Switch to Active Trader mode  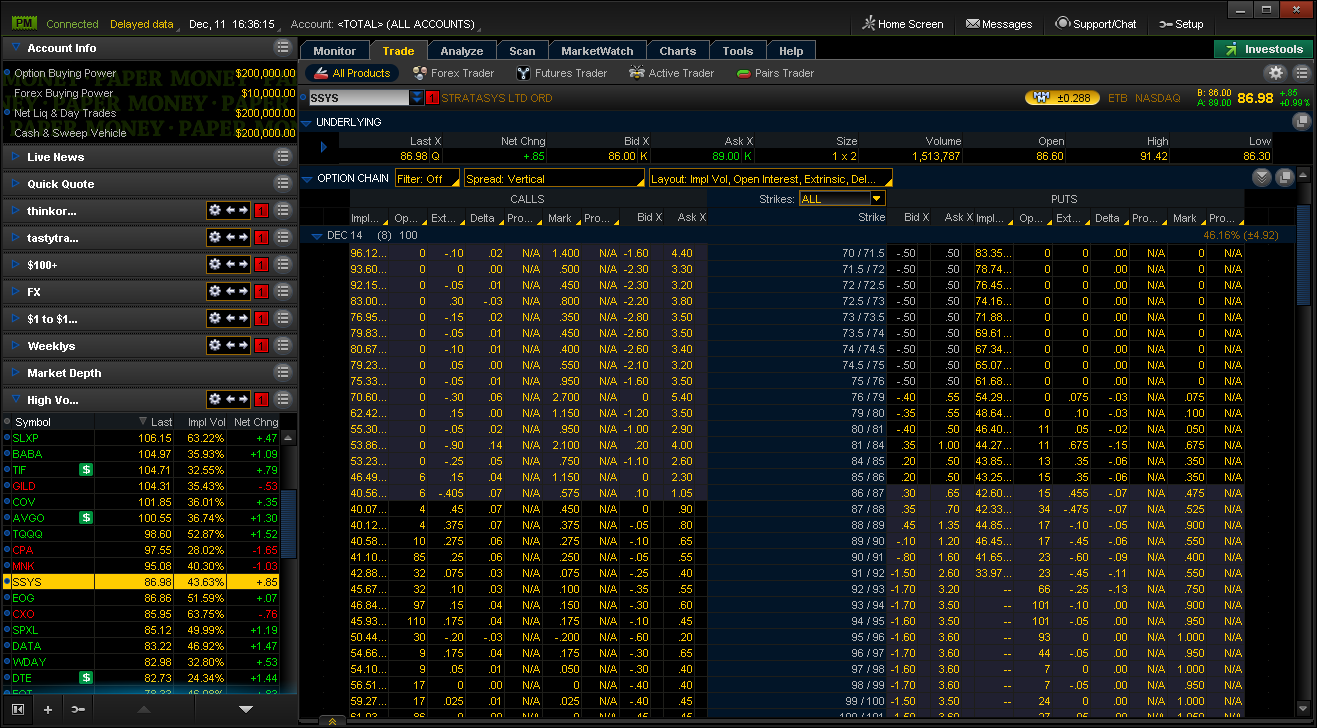tap(671, 73)
